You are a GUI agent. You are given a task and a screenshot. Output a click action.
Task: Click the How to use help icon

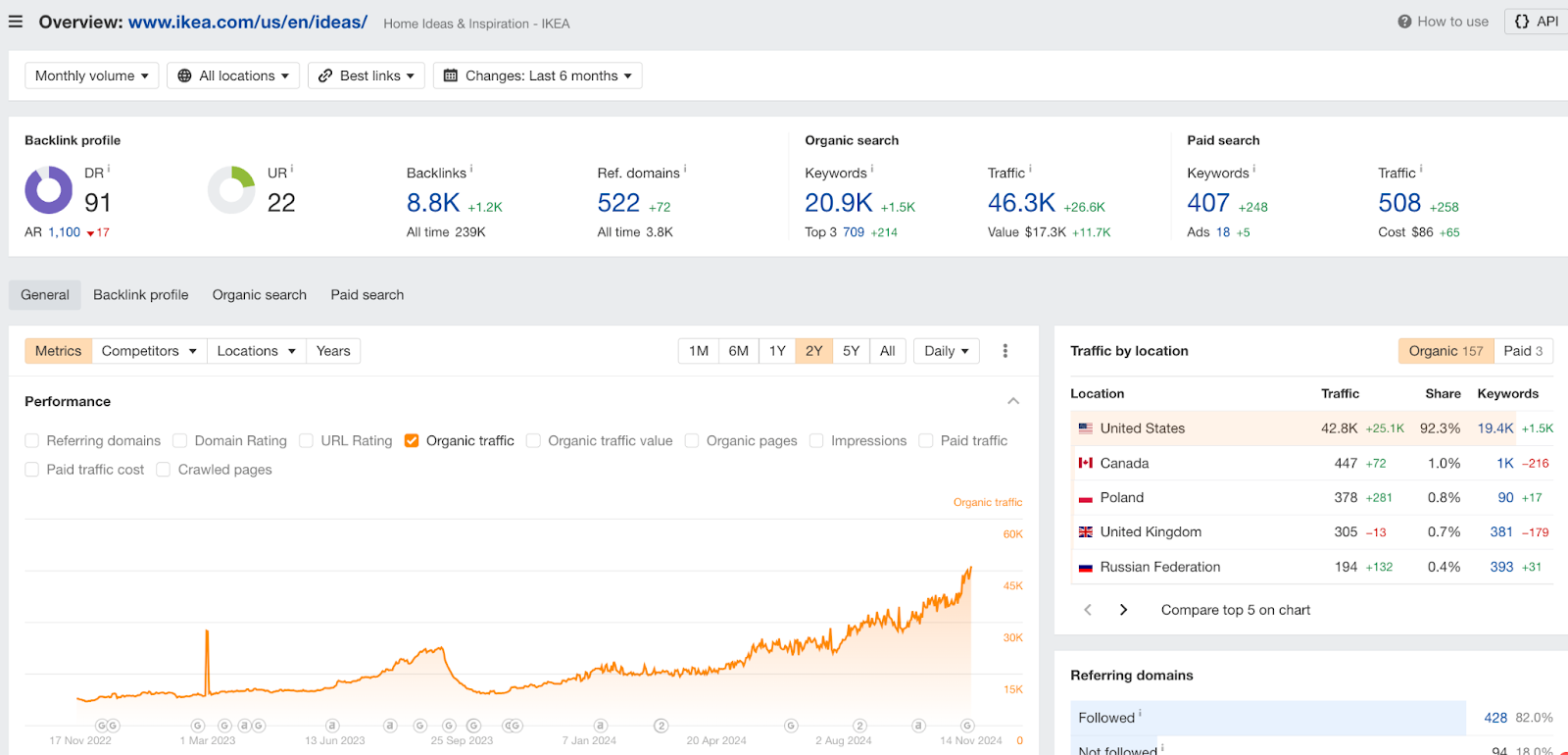pos(1404,22)
